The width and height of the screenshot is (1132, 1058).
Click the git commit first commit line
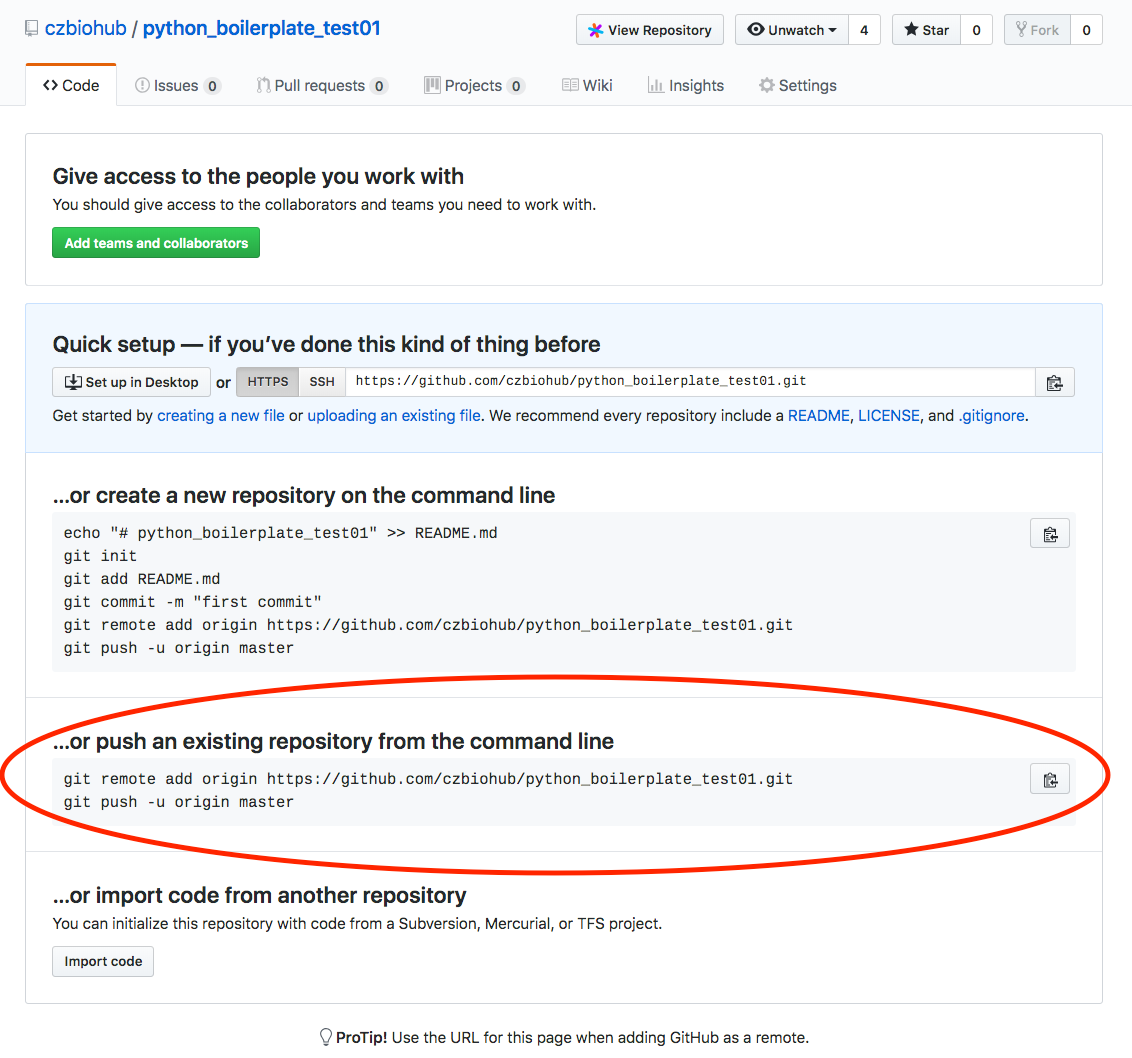click(193, 602)
